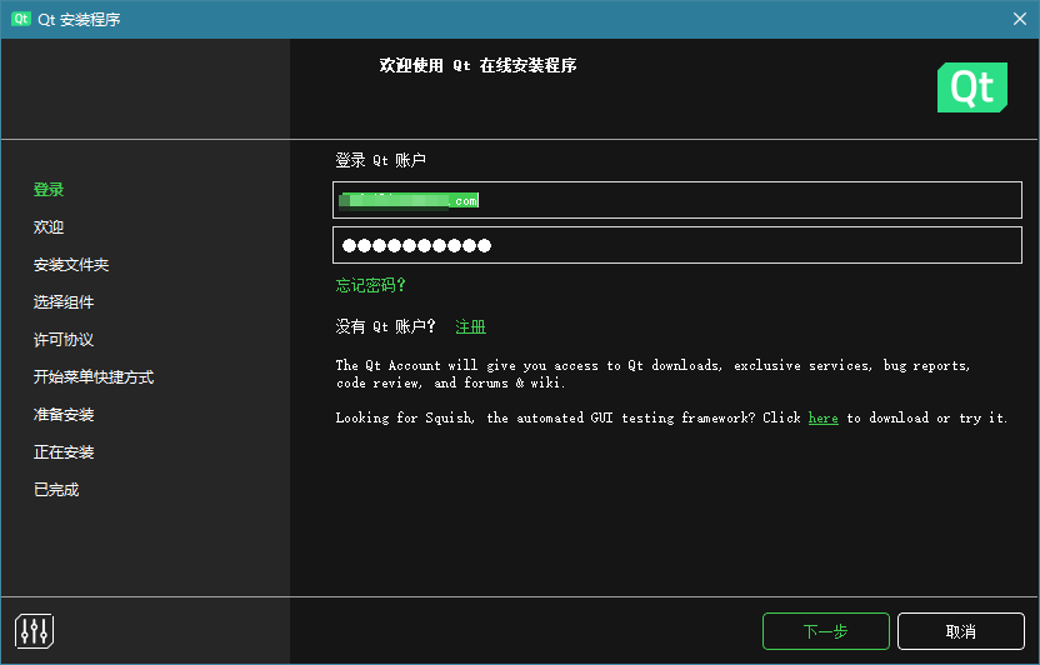Viewport: 1040px width, 665px height.
Task: Click the green Qt logo in header
Action: tap(972, 88)
